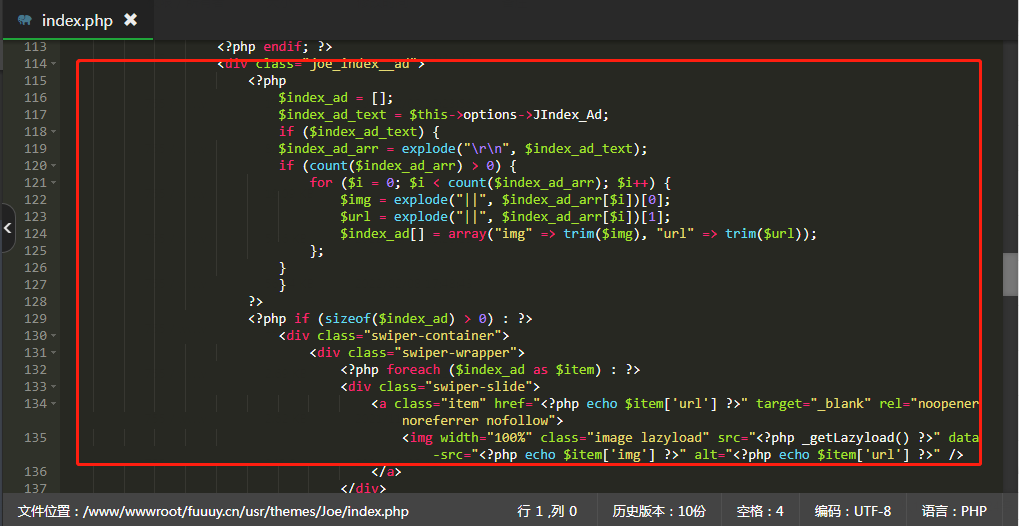Click the file location path in status bar

(x=213, y=511)
